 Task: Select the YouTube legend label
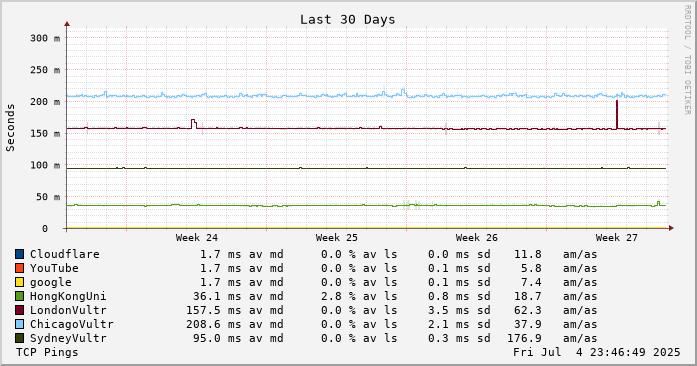coord(54,268)
